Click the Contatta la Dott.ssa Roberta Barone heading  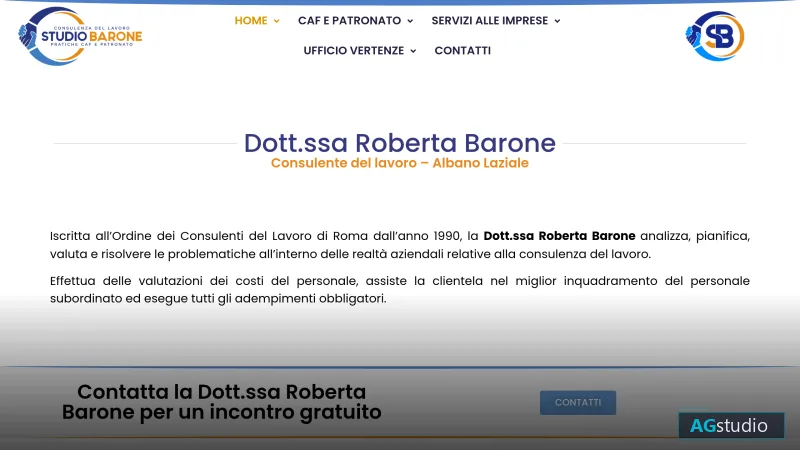click(221, 402)
